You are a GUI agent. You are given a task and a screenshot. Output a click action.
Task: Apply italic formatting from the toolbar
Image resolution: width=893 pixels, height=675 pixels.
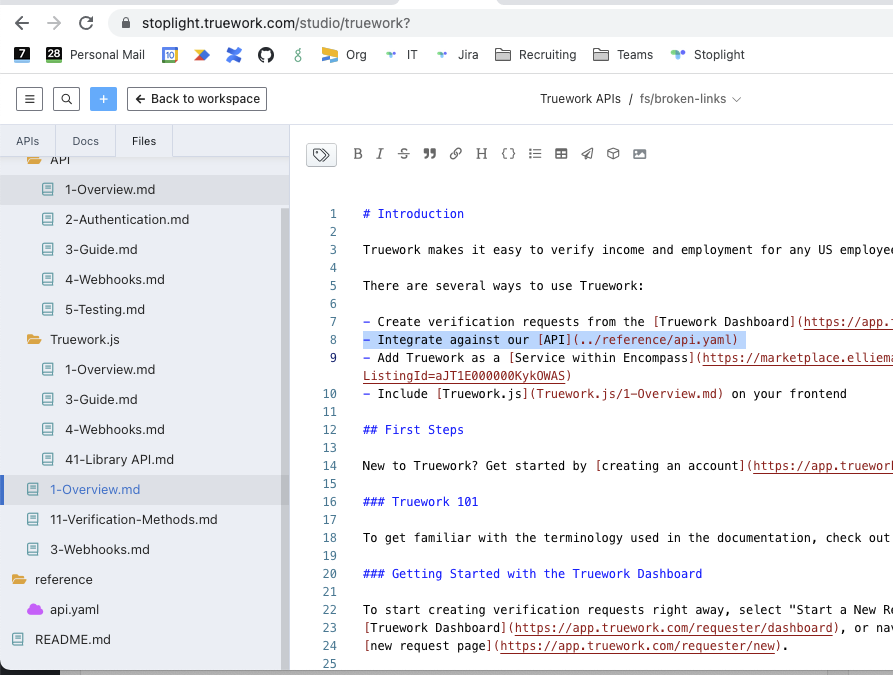pos(380,153)
